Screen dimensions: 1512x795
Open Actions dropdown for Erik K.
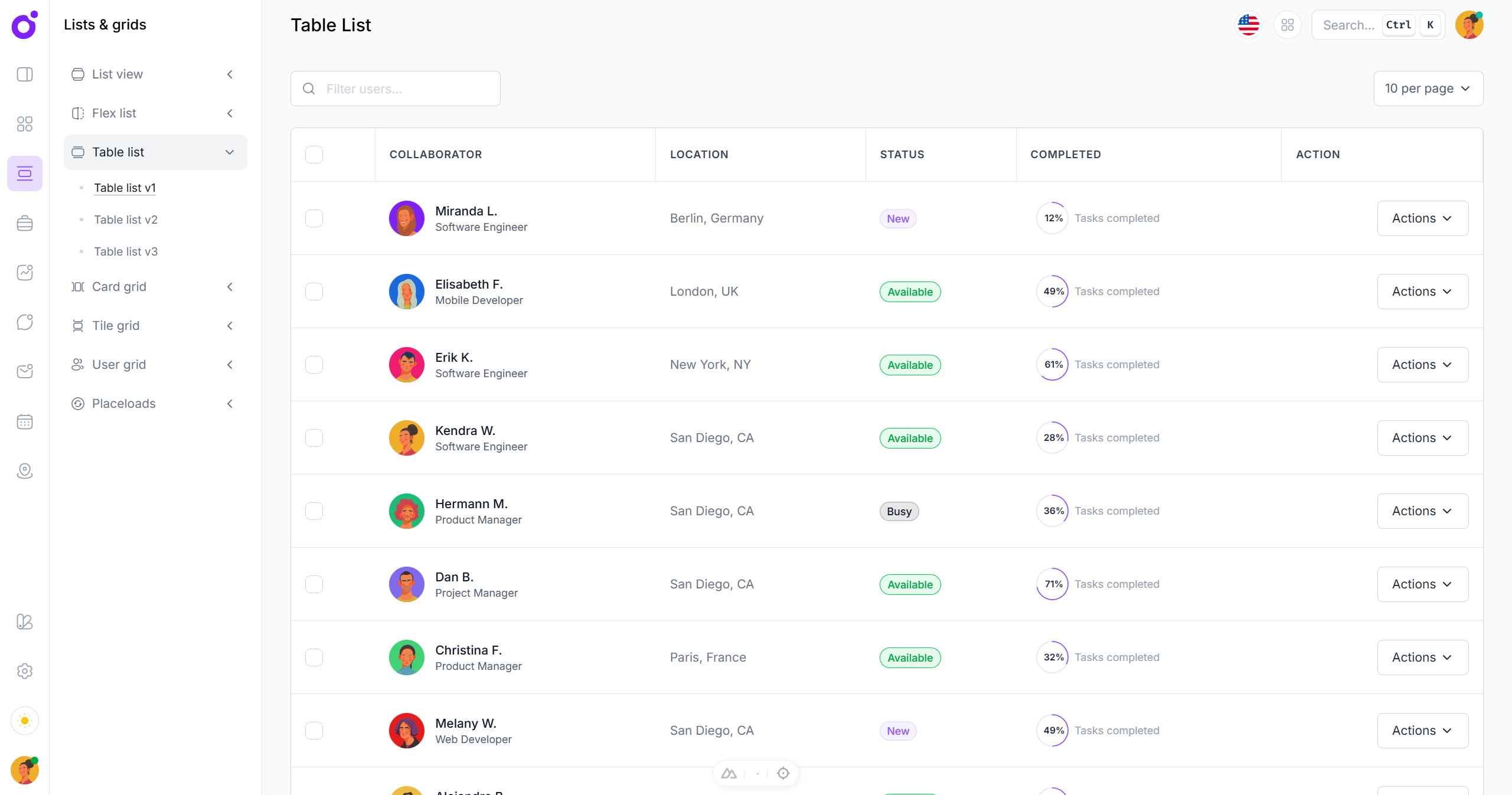point(1422,365)
